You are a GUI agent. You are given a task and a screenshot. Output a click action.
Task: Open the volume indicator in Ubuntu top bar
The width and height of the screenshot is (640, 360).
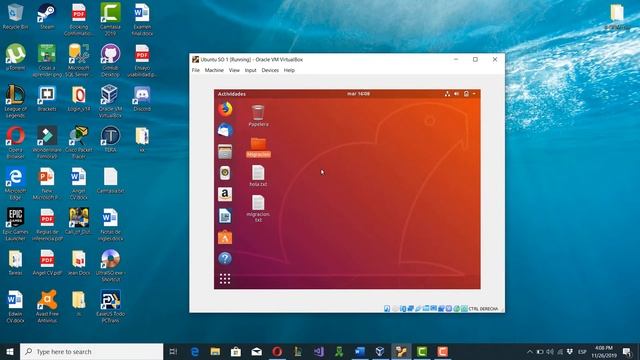point(456,94)
